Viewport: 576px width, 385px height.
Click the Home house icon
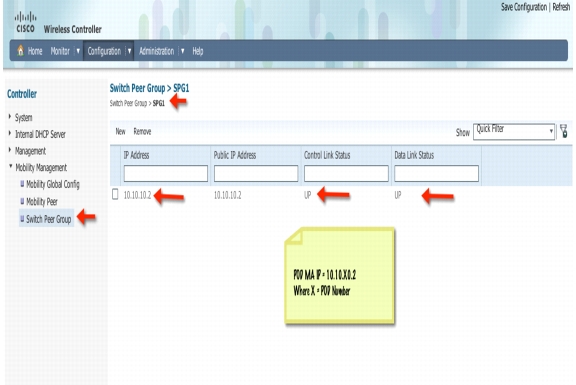click(21, 50)
